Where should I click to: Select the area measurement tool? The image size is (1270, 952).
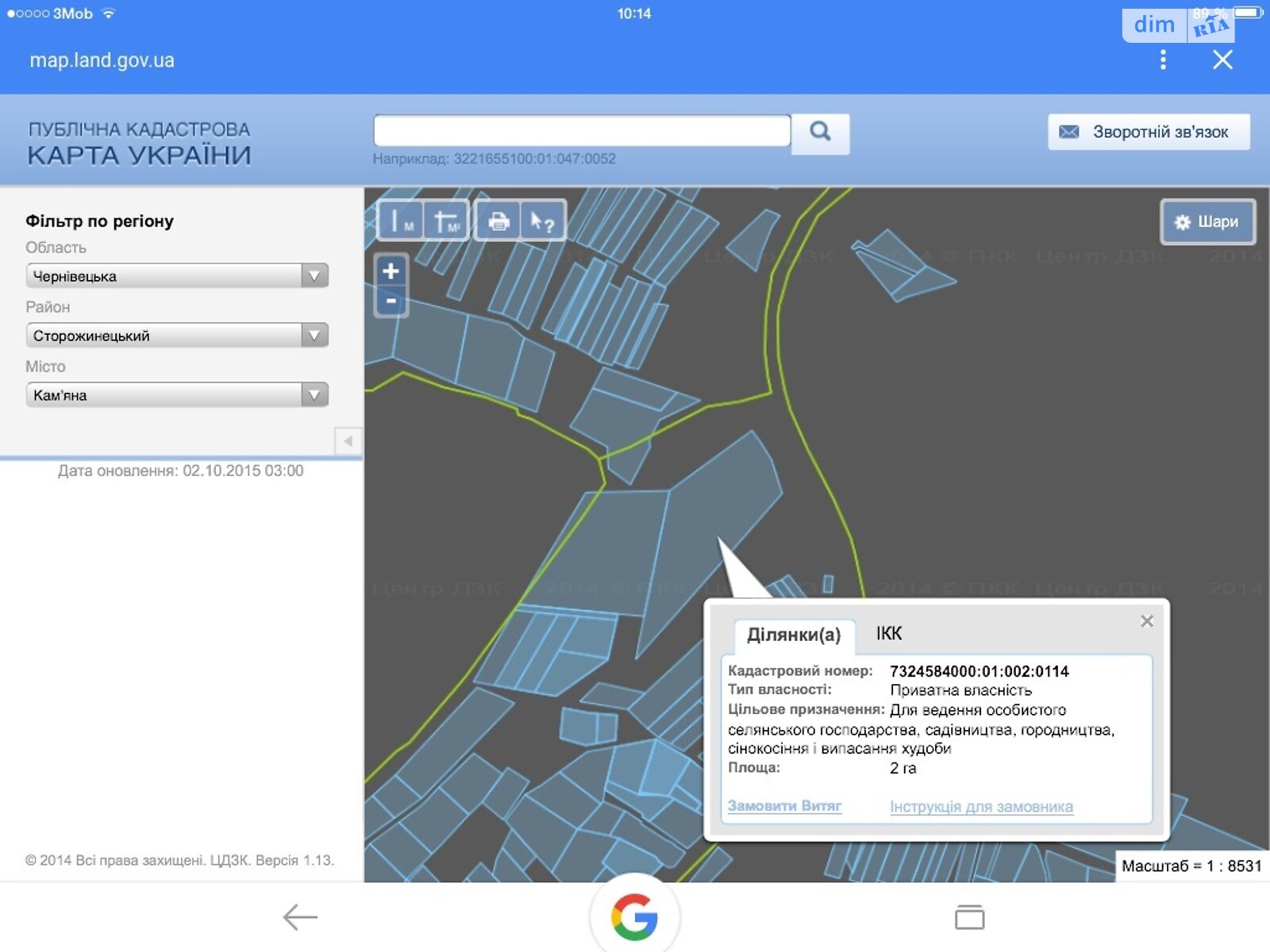447,221
